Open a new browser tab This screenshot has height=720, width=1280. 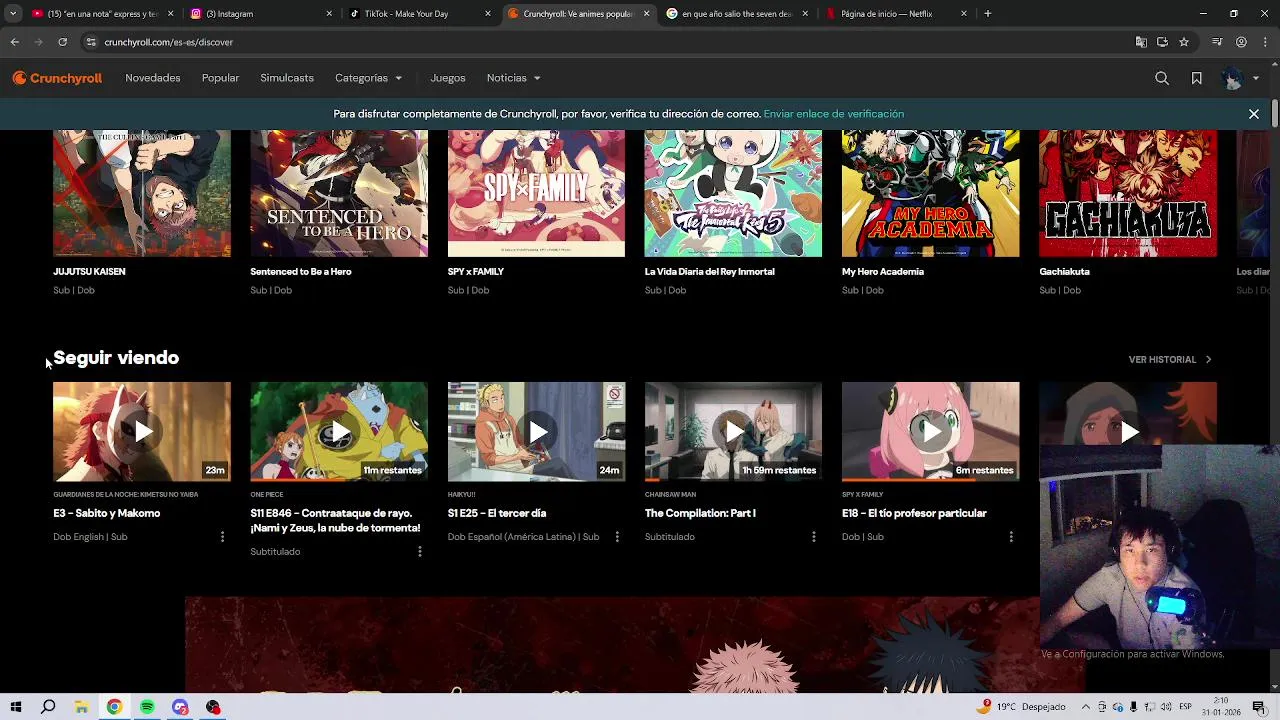tap(987, 14)
